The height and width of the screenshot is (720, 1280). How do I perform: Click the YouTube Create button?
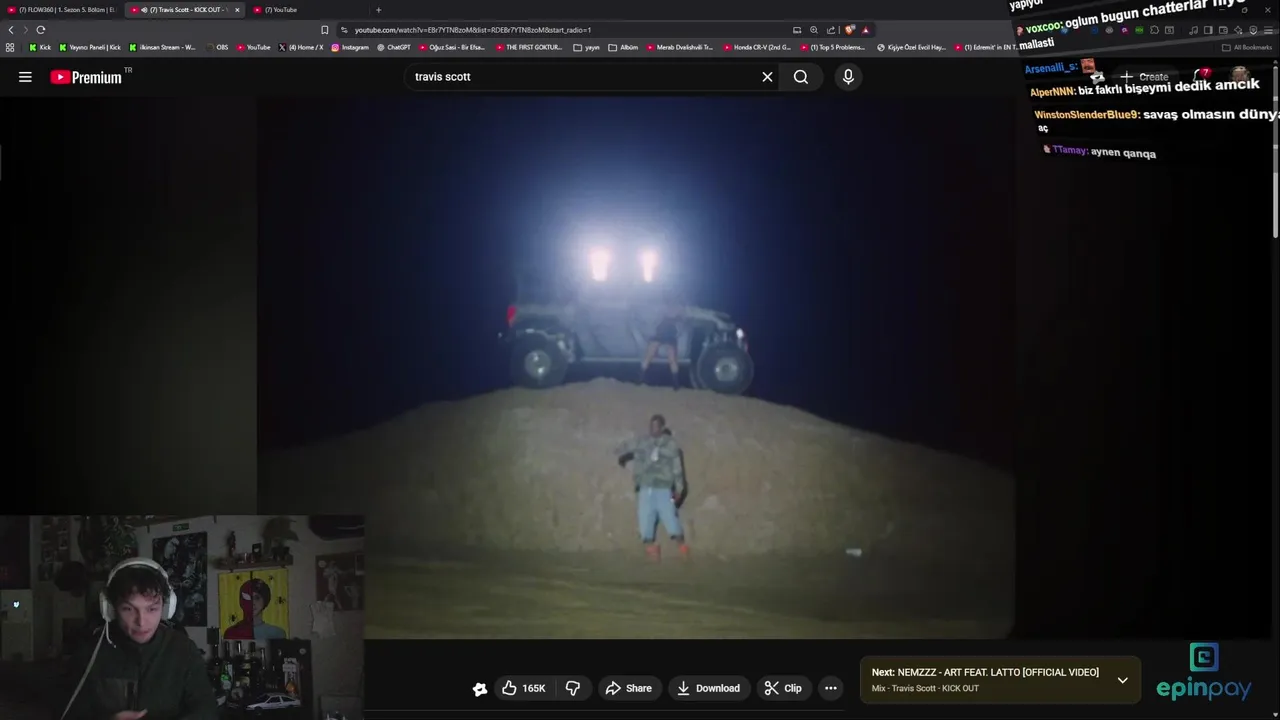pyautogui.click(x=1144, y=77)
